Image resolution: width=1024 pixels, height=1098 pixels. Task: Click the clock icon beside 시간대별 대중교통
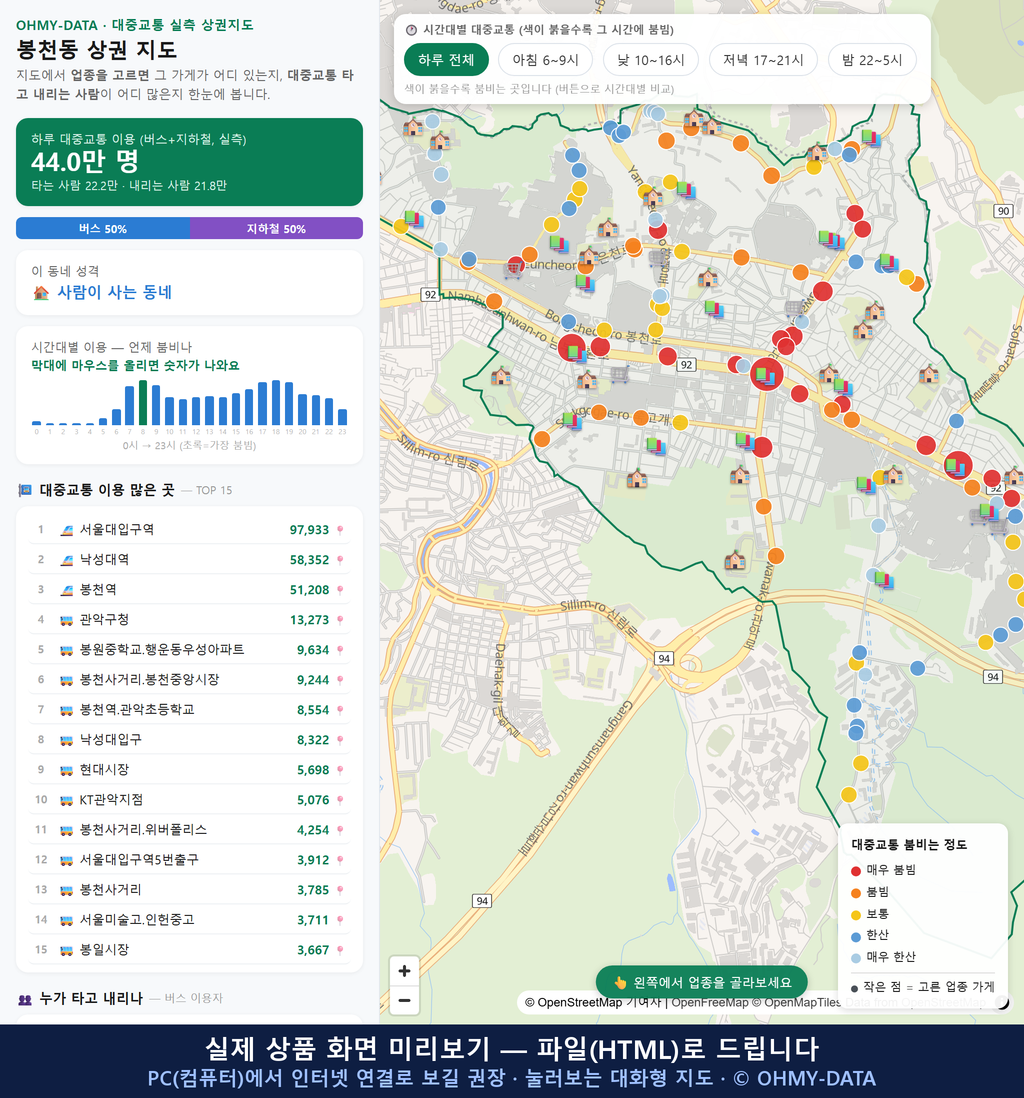coord(411,30)
